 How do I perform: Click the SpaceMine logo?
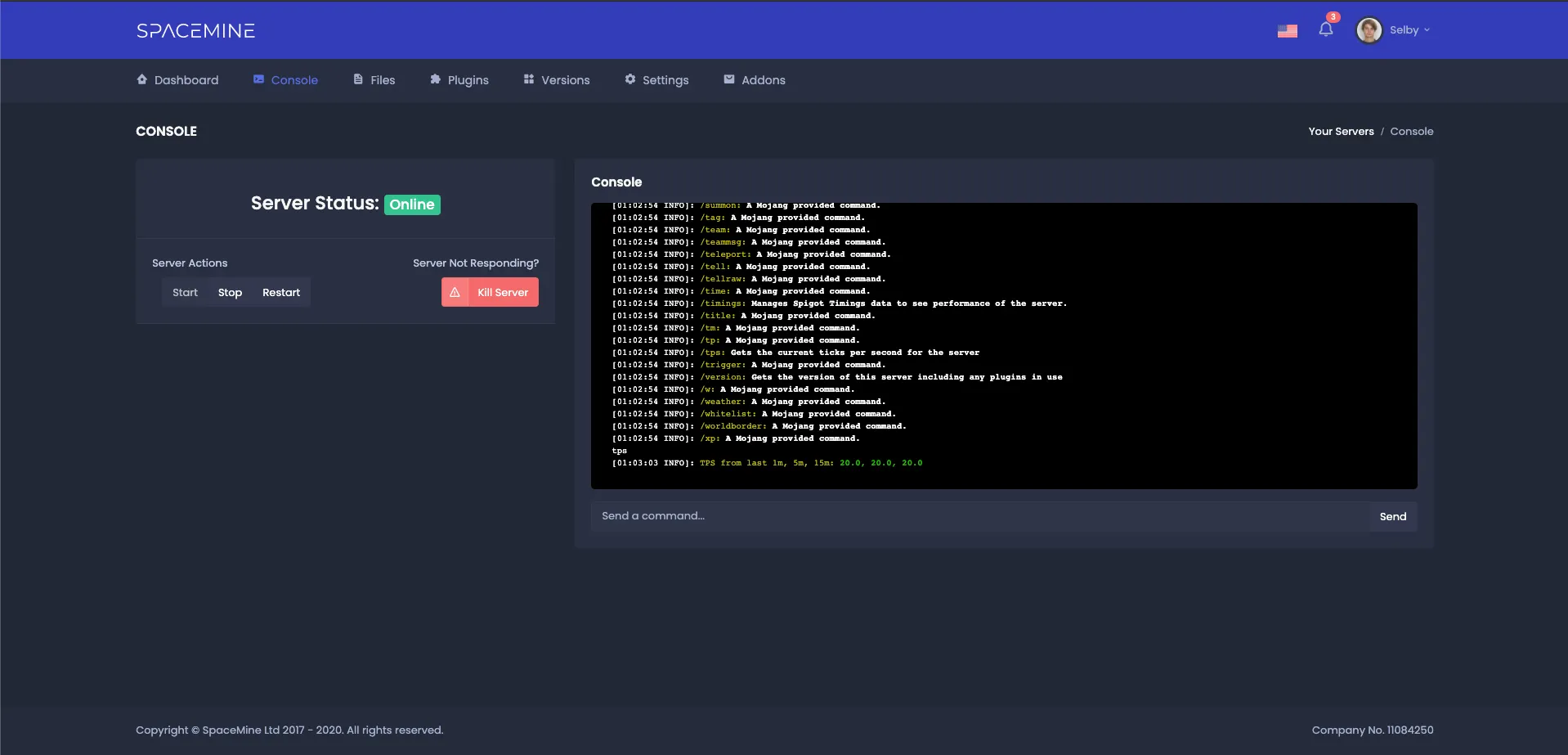pos(195,31)
